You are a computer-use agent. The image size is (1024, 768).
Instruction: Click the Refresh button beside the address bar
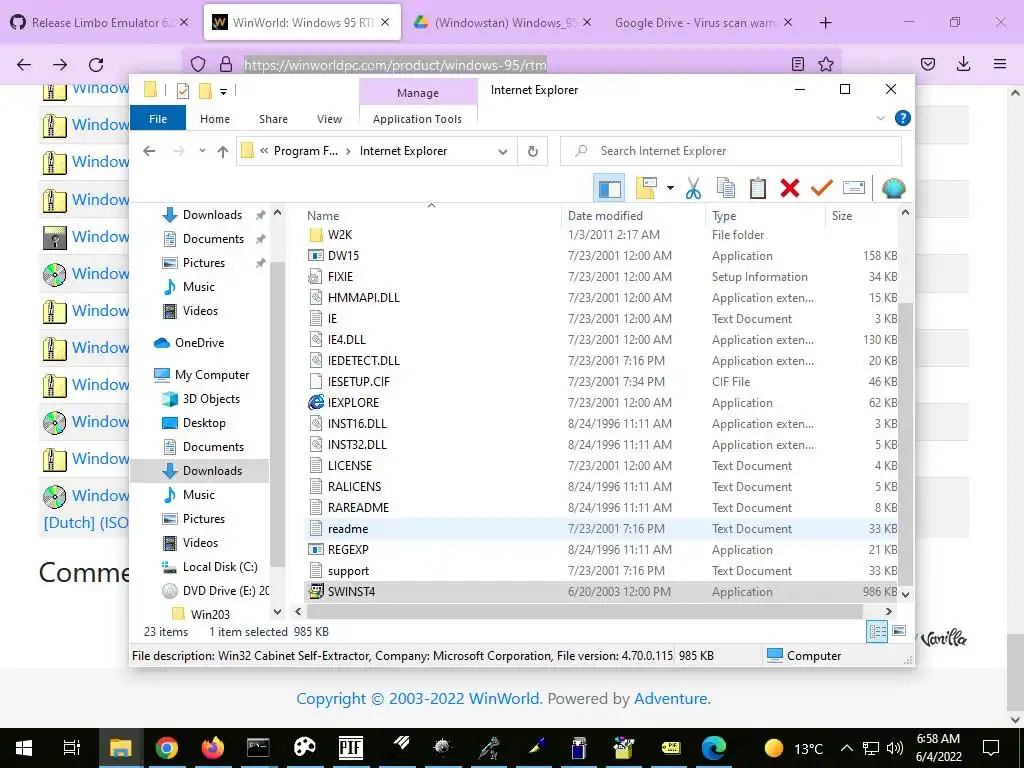pyautogui.click(x=533, y=152)
